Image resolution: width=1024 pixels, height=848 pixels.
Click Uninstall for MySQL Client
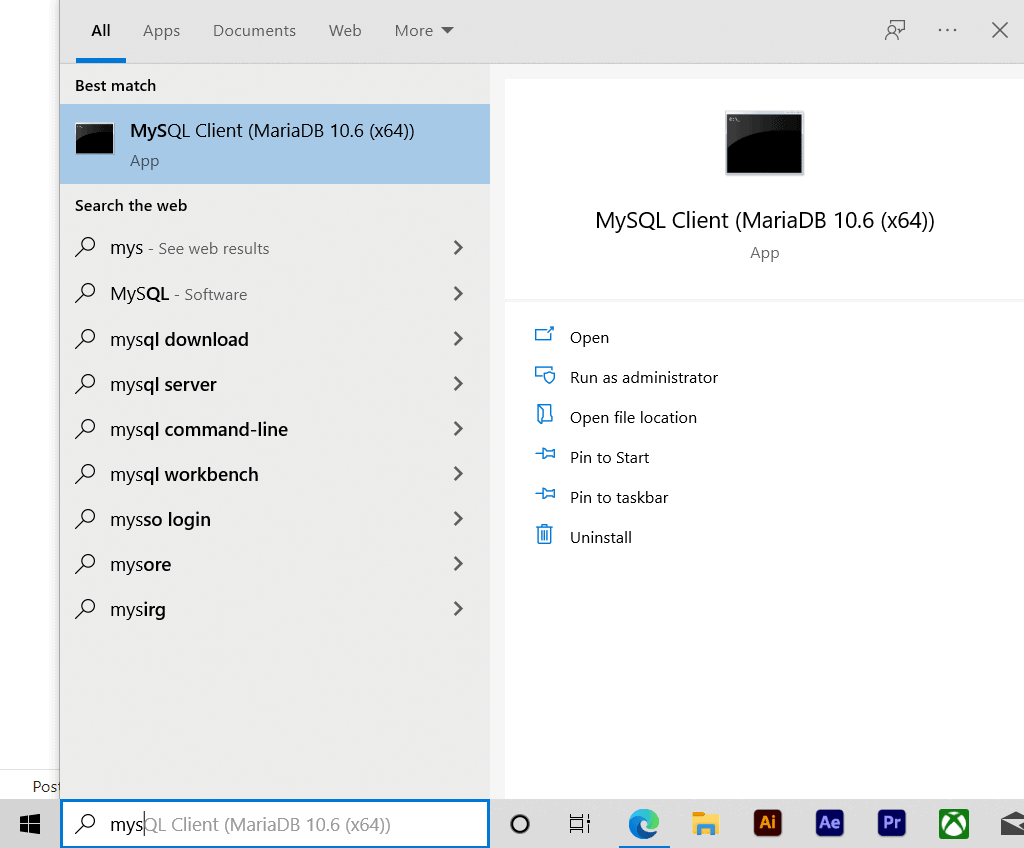pos(600,536)
